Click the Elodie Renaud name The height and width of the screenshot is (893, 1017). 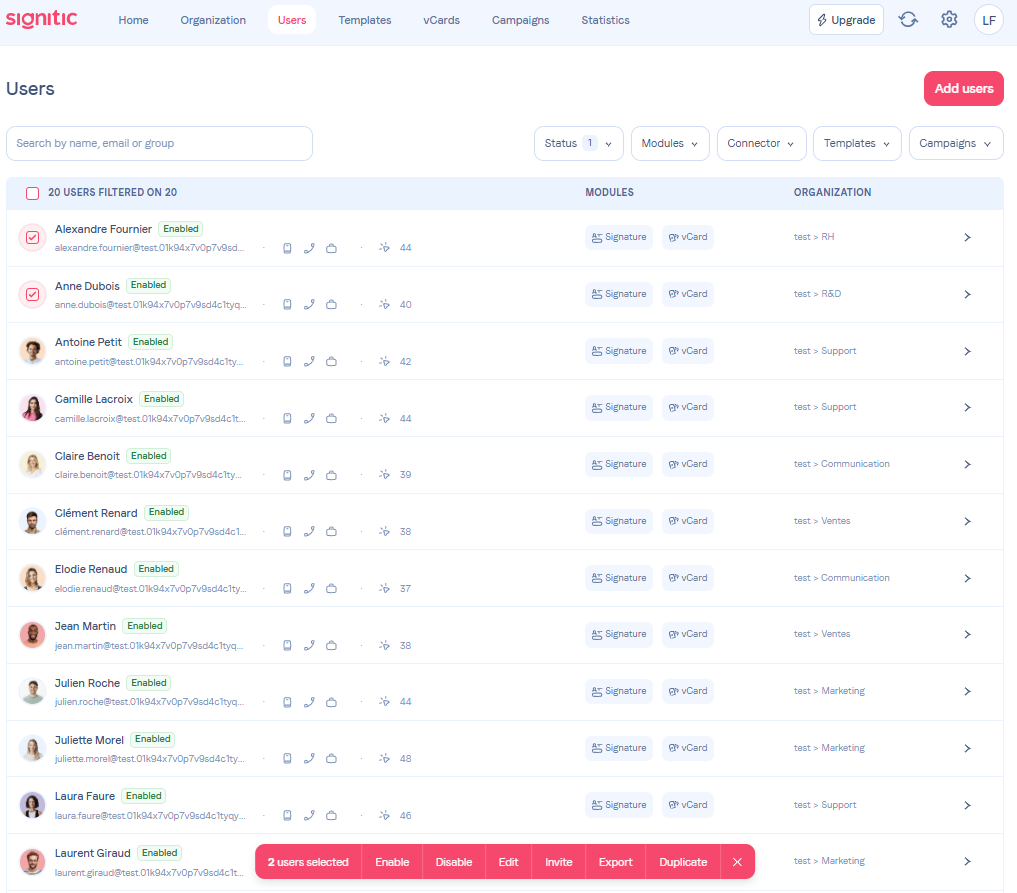pyautogui.click(x=91, y=569)
